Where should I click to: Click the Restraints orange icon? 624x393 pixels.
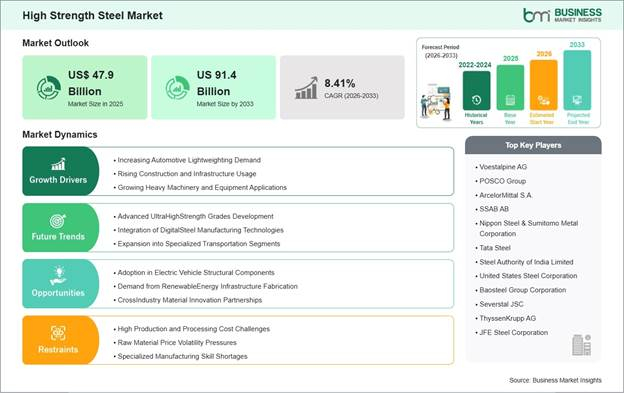click(x=58, y=333)
